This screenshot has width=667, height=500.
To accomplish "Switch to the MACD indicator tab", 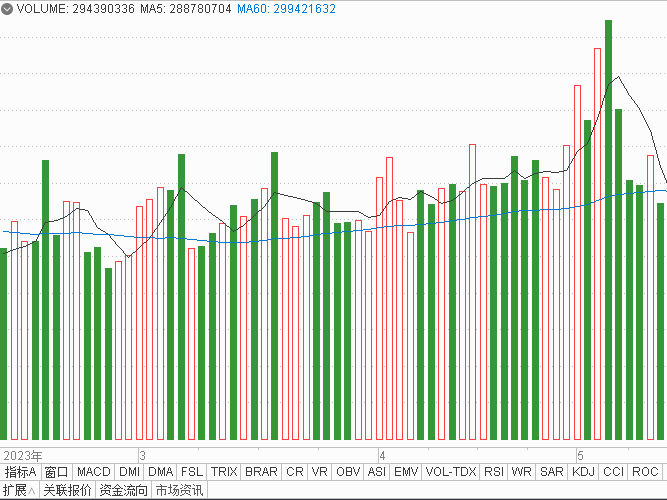I will coord(93,472).
